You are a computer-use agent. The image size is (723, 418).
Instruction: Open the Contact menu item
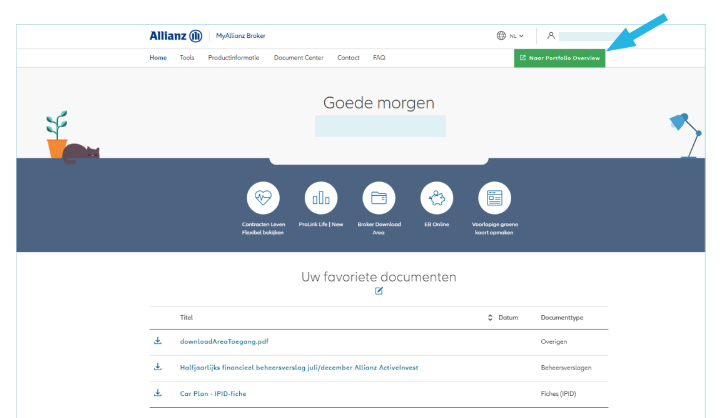348,58
